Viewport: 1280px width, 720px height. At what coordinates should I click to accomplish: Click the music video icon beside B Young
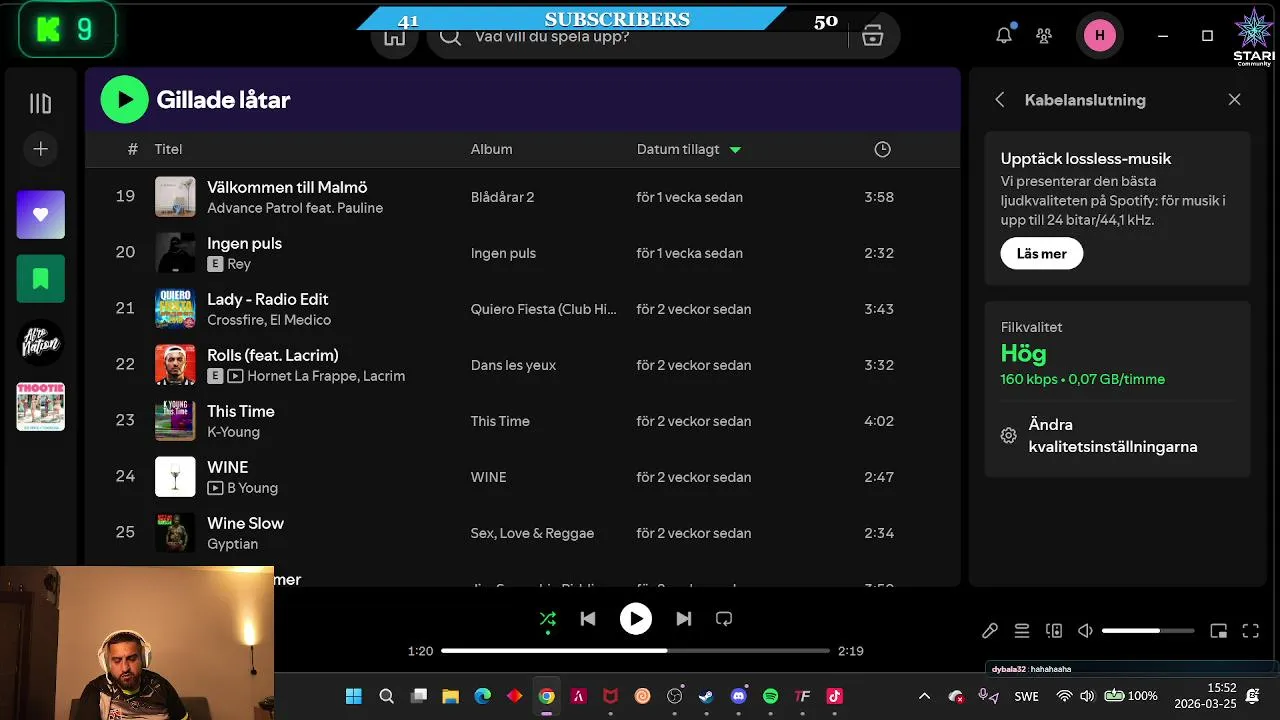coord(215,488)
